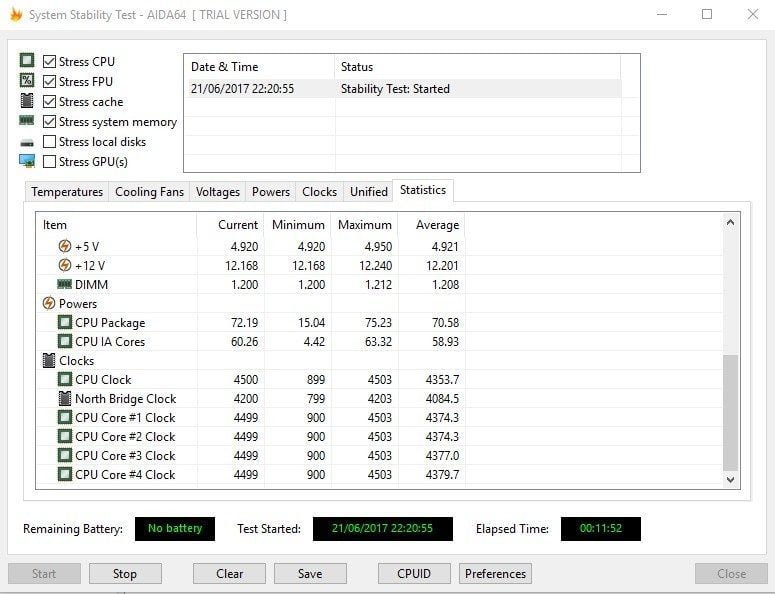Maximize the AIDA64 window
This screenshot has height=594, width=775.
click(707, 14)
